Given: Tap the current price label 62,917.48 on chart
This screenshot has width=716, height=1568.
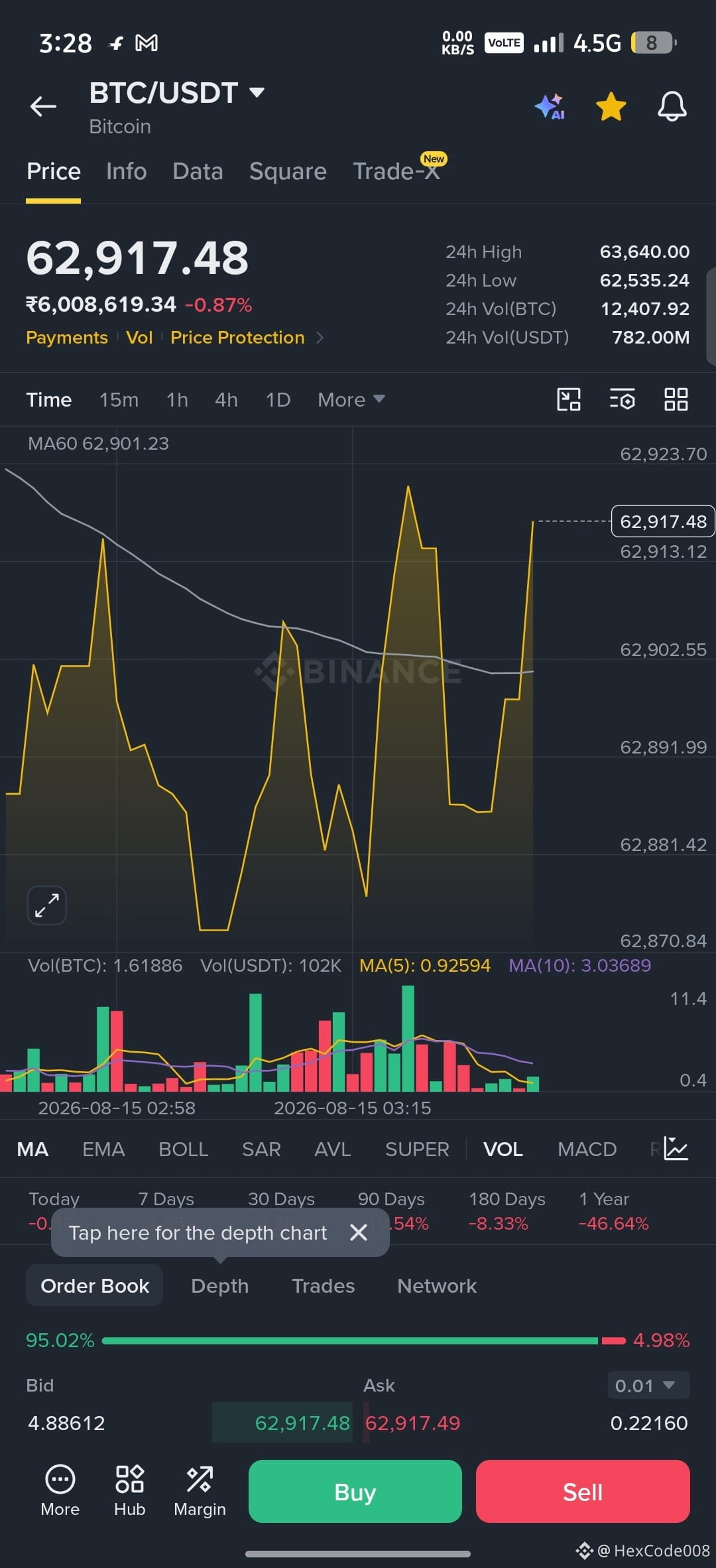Looking at the screenshot, I should pyautogui.click(x=663, y=521).
